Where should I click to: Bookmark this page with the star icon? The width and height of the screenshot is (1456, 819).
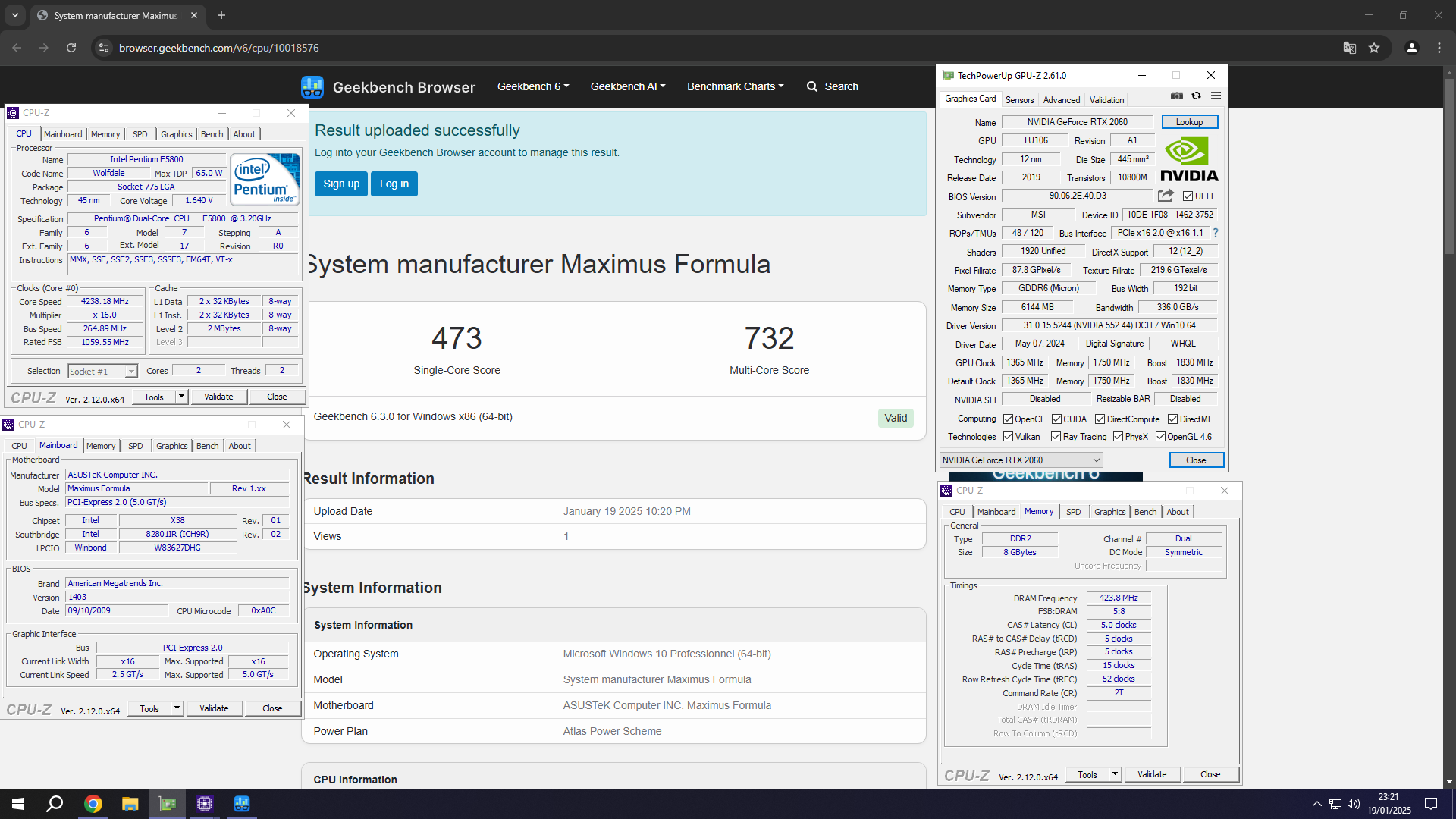[x=1374, y=48]
